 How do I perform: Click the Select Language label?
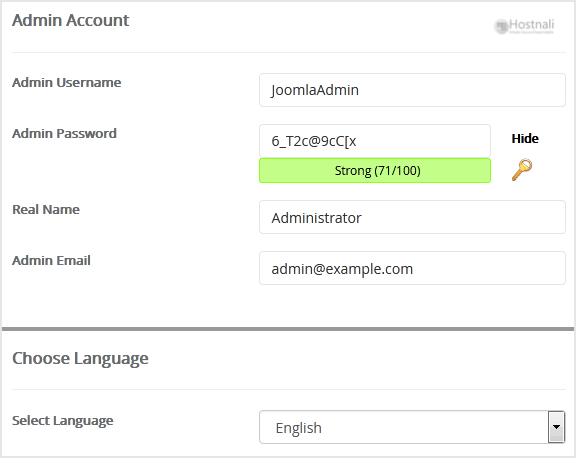coord(62,421)
